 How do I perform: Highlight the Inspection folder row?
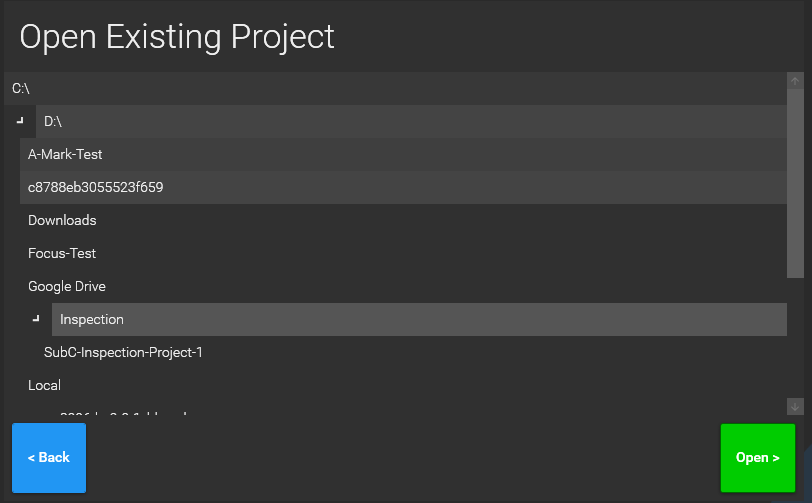(418, 319)
